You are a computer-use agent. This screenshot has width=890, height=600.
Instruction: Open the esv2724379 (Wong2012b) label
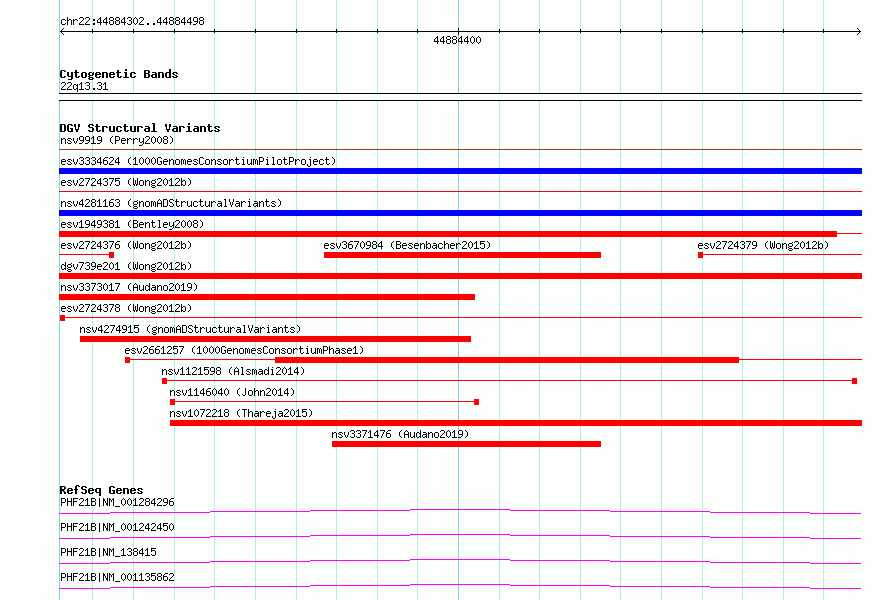[x=763, y=245]
